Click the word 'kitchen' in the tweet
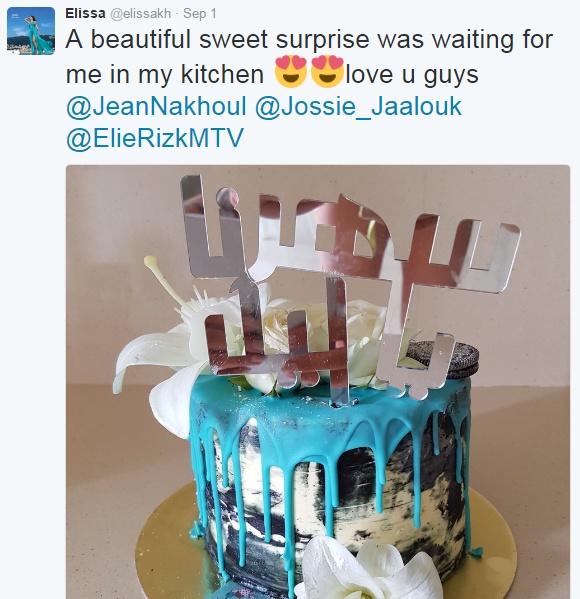The image size is (580, 599). pos(222,73)
